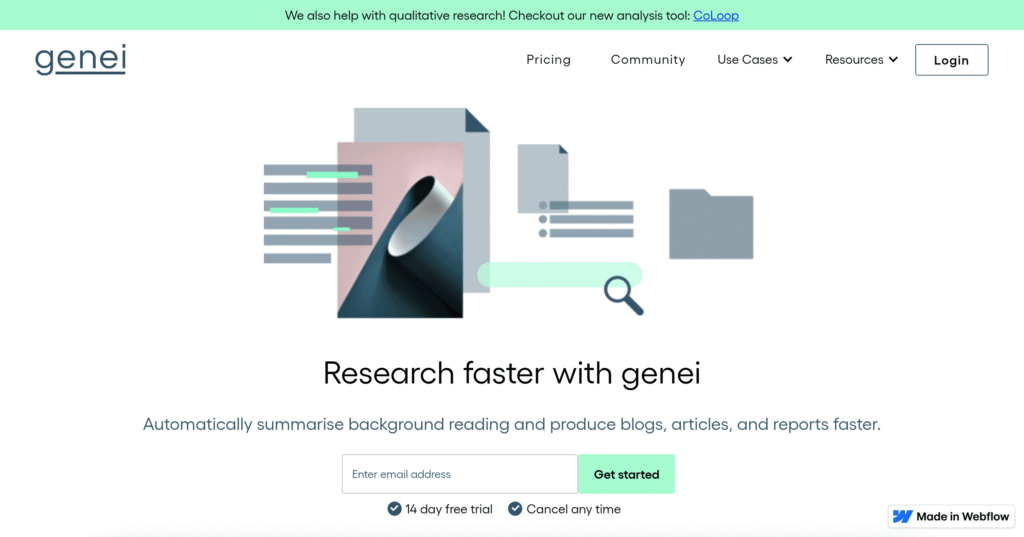Click the Made in Webflow badge
1024x537 pixels.
tap(951, 517)
